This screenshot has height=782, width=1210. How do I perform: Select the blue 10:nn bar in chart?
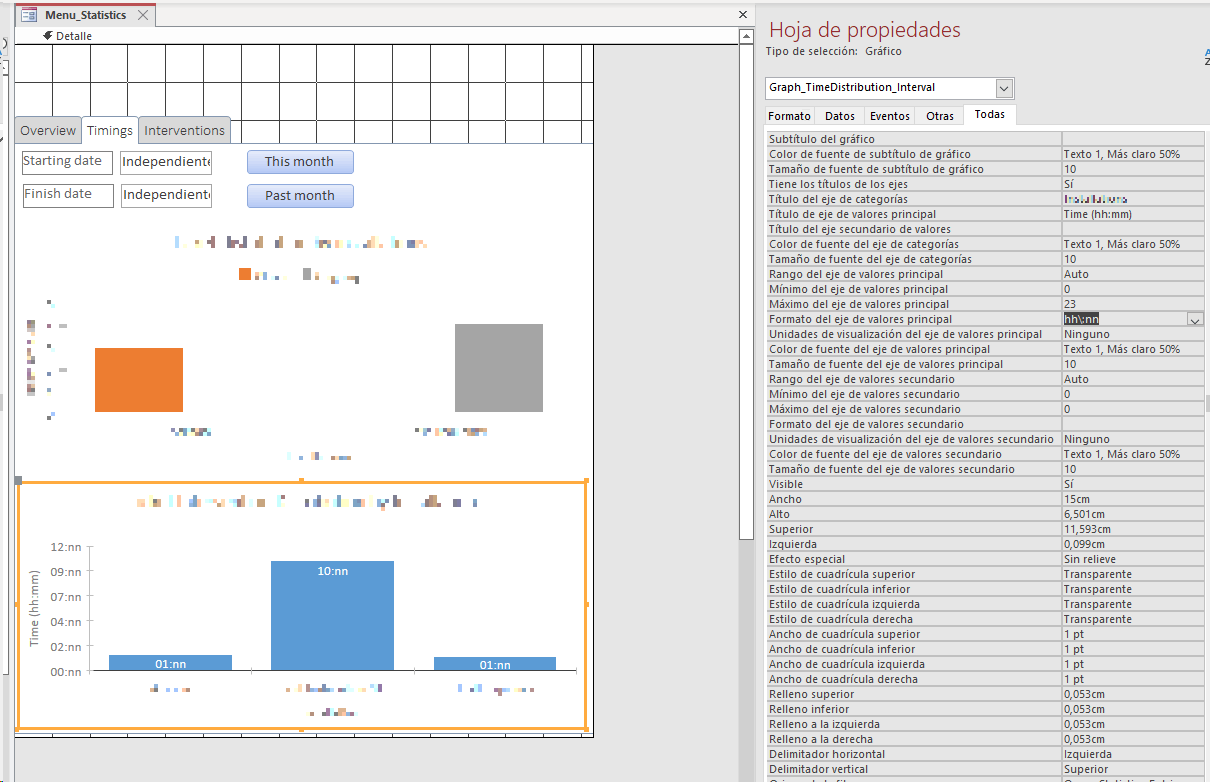point(332,615)
